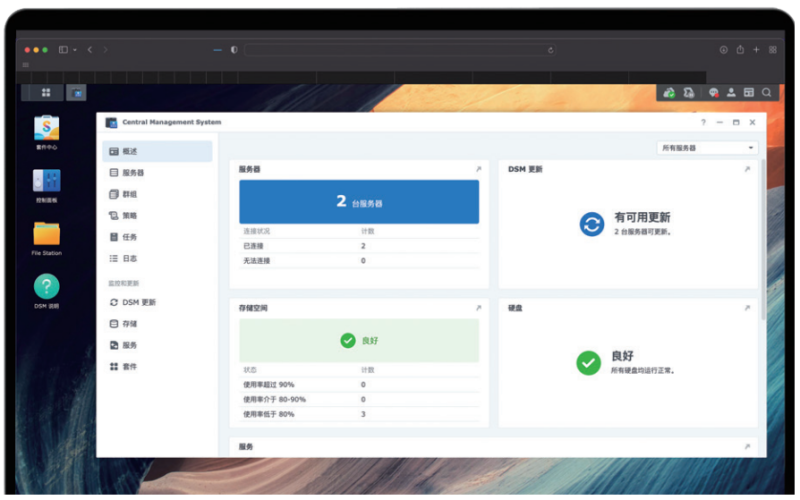This screenshot has height=500, width=800.
Task: Click the 已连接 row
Action: (x=359, y=246)
